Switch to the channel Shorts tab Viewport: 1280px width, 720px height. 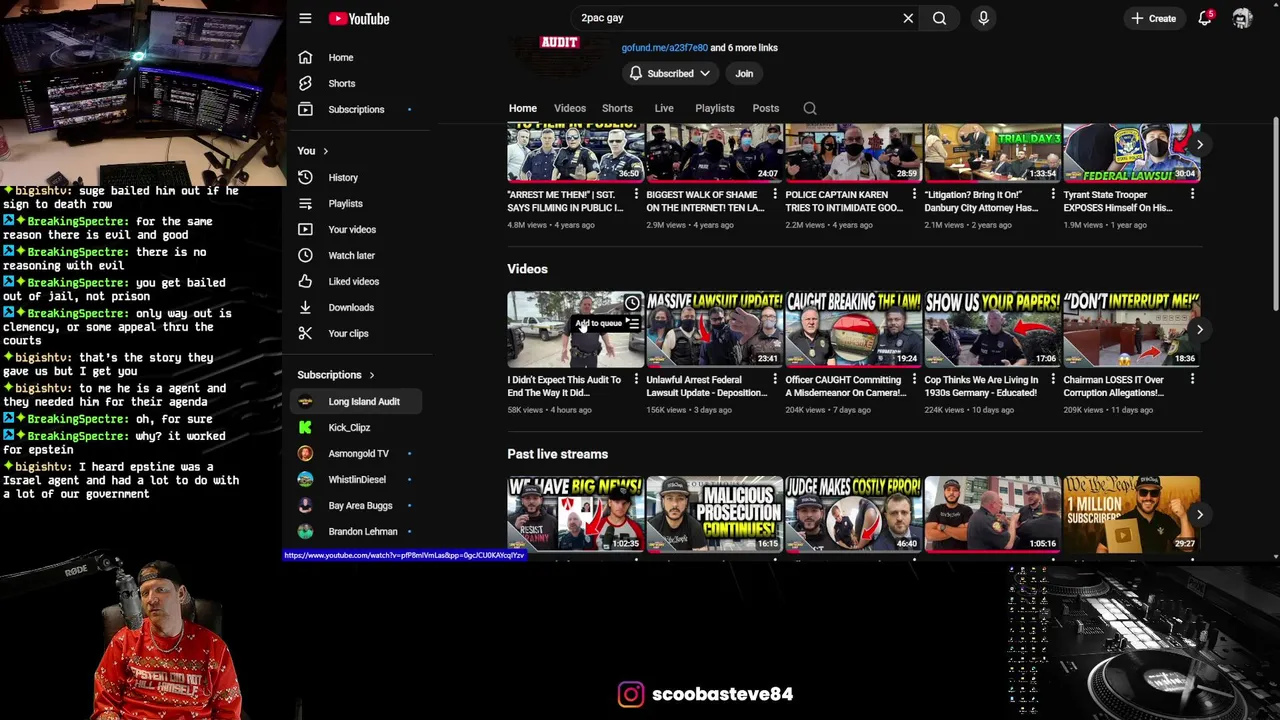617,108
